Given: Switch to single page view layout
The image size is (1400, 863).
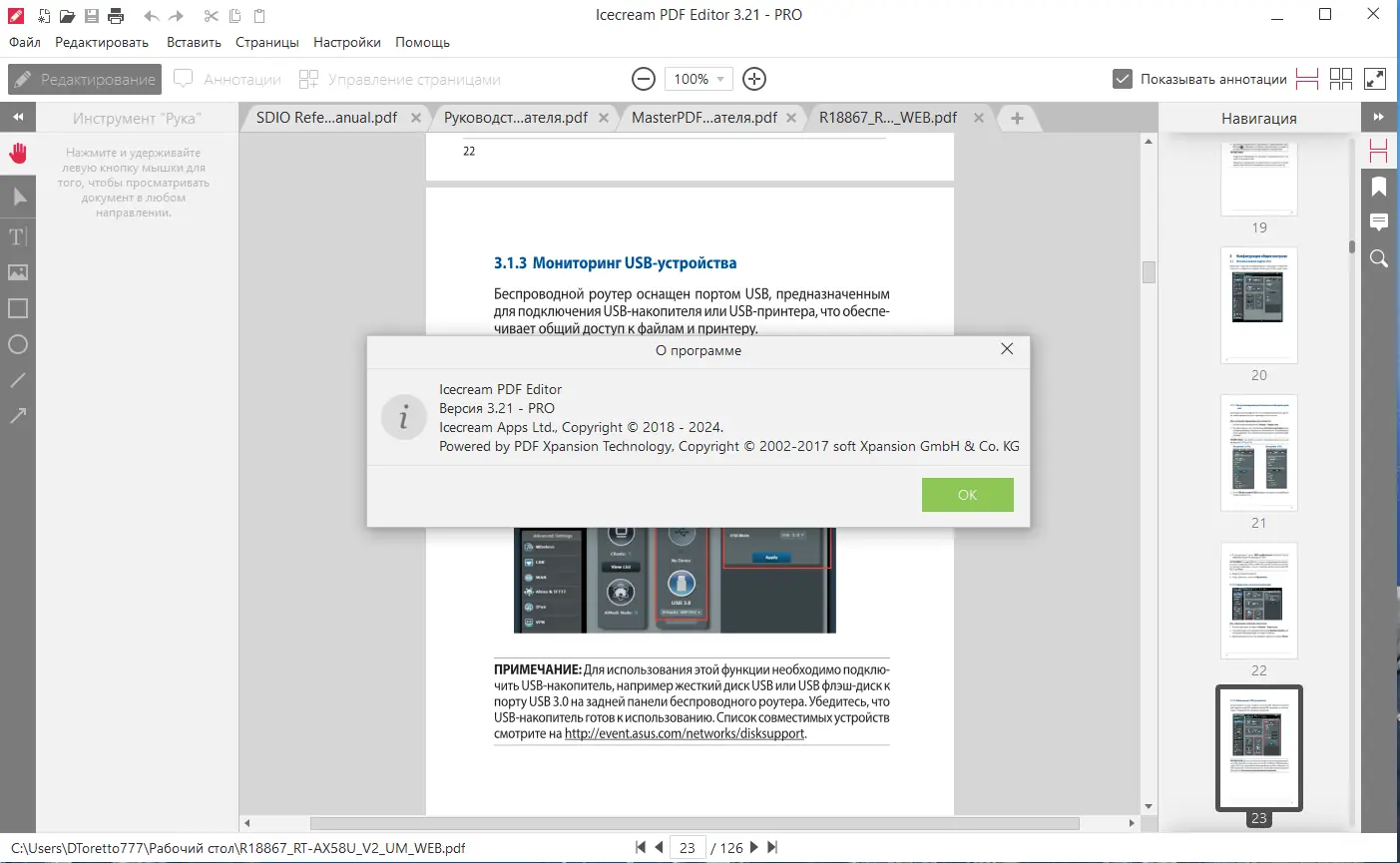Looking at the screenshot, I should (x=1307, y=79).
